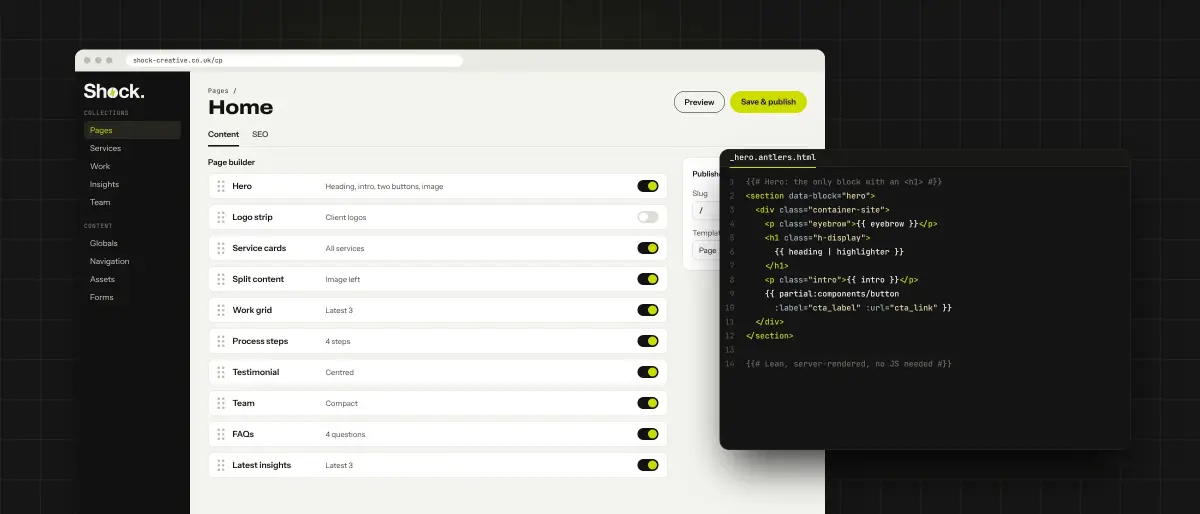The height and width of the screenshot is (514, 1200).
Task: Click the browser address bar
Action: pos(294,60)
